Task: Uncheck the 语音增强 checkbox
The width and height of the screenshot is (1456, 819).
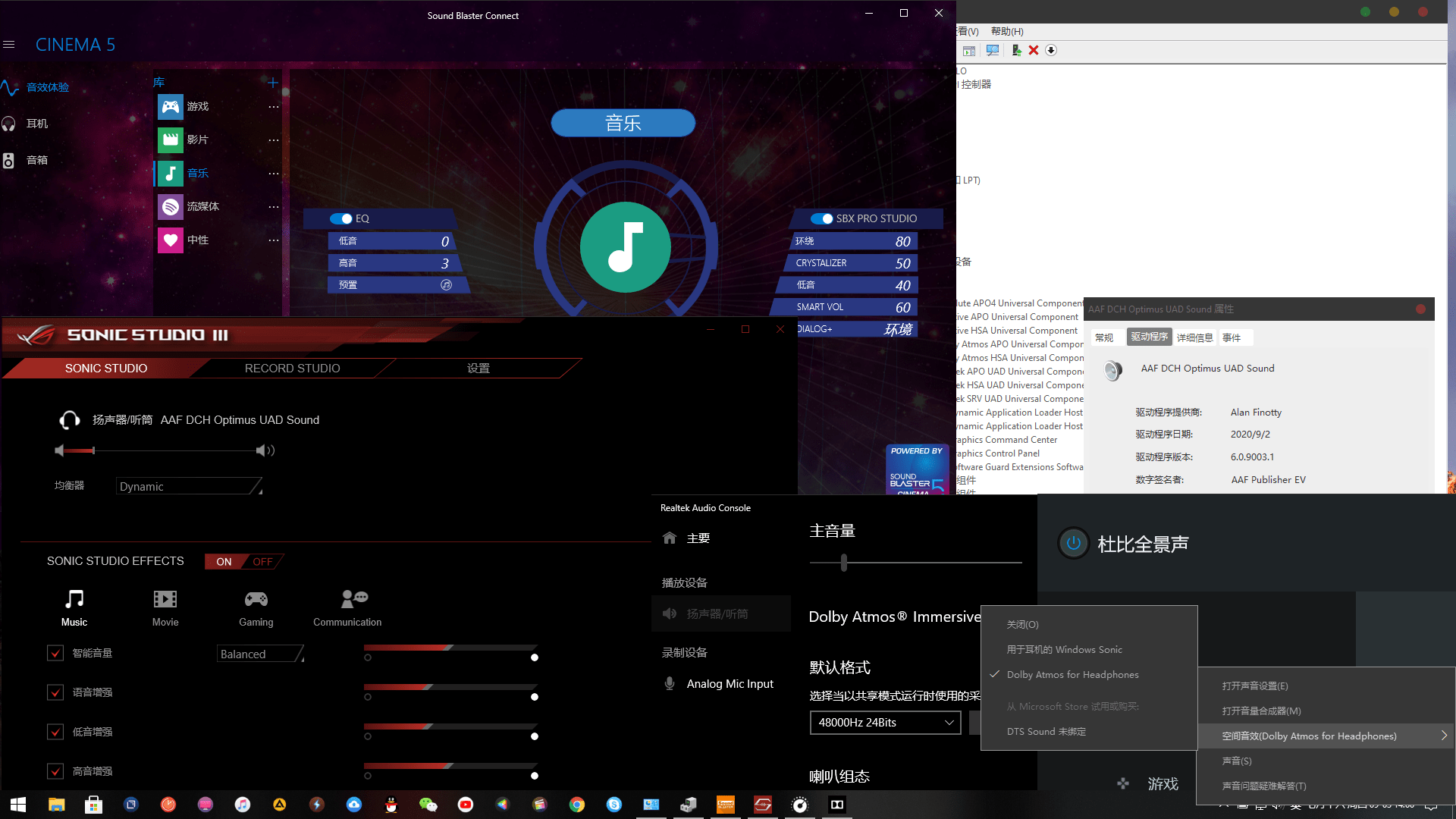Action: 55,692
